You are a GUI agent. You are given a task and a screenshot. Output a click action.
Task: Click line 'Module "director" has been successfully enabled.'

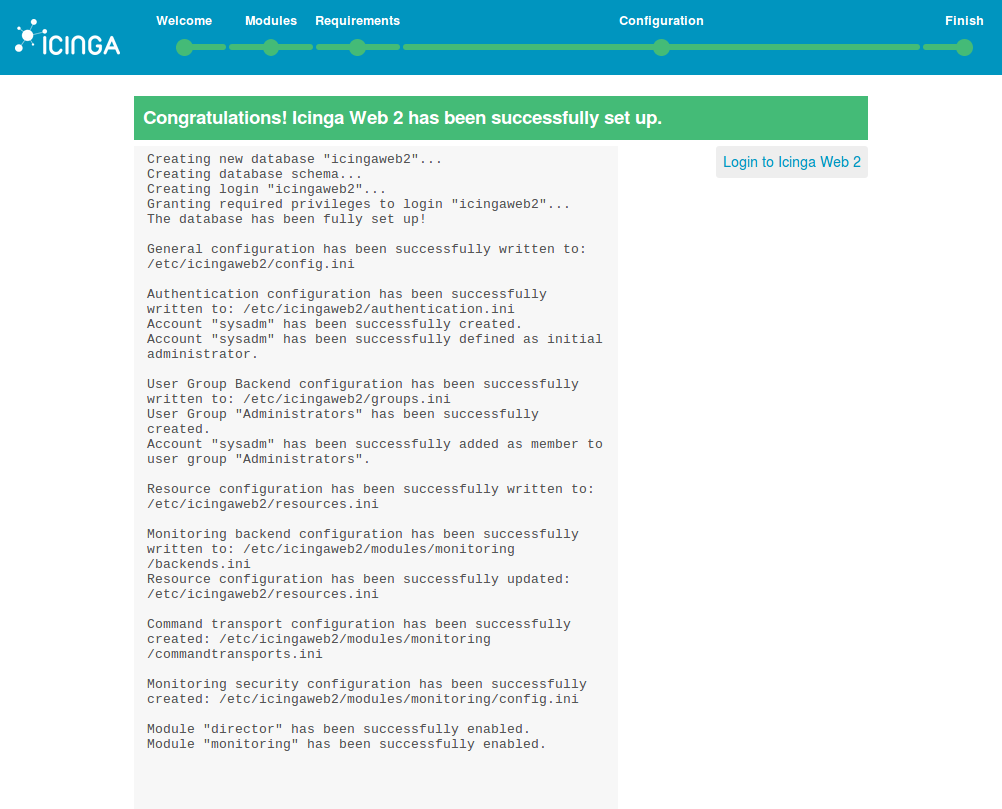tap(339, 729)
